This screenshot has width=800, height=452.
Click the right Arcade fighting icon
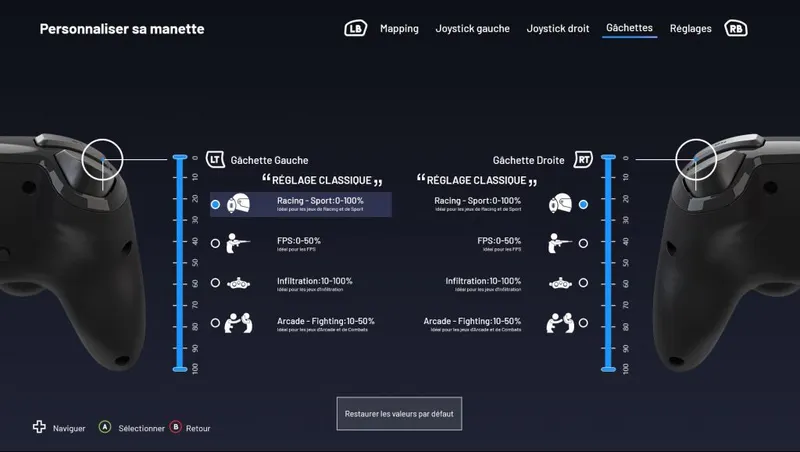coord(559,323)
